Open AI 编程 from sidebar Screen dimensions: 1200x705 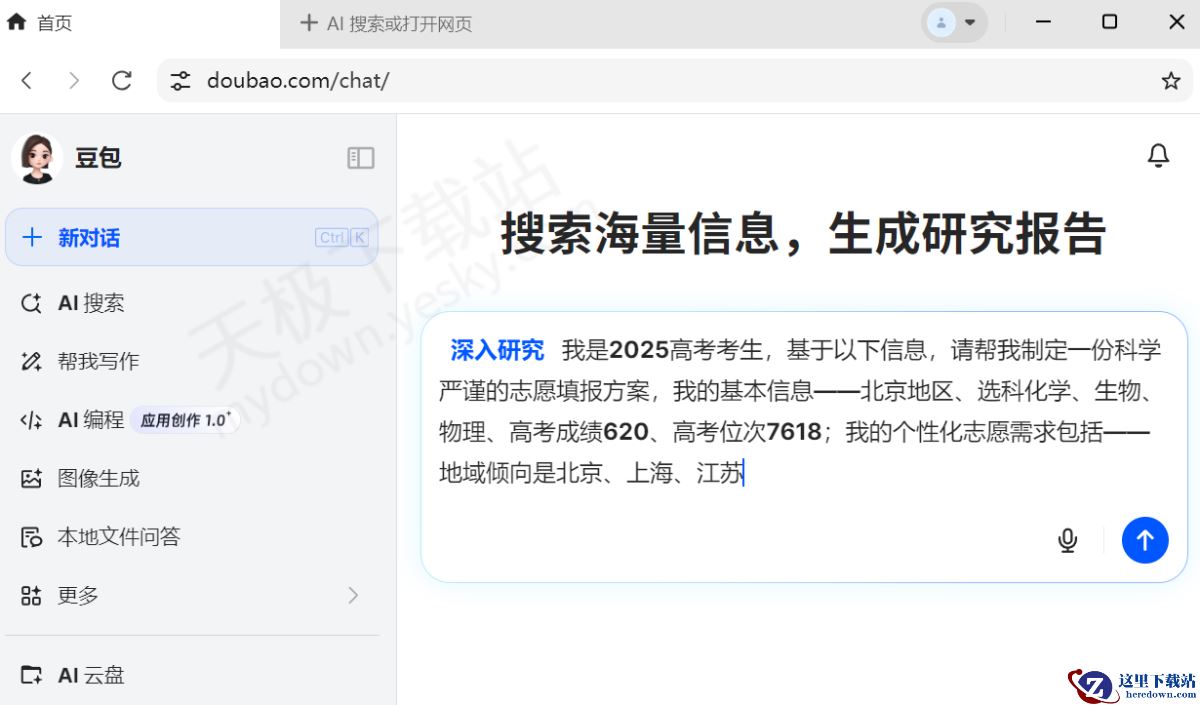click(191, 420)
